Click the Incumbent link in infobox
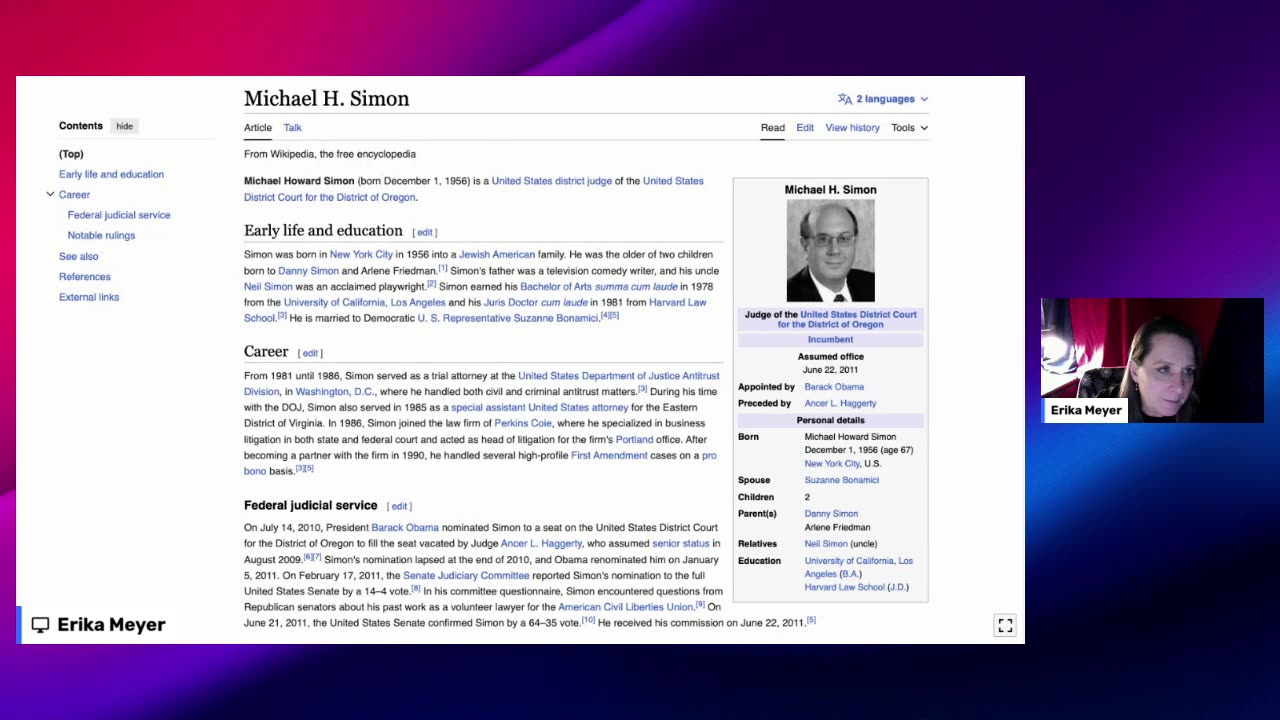 tap(830, 340)
